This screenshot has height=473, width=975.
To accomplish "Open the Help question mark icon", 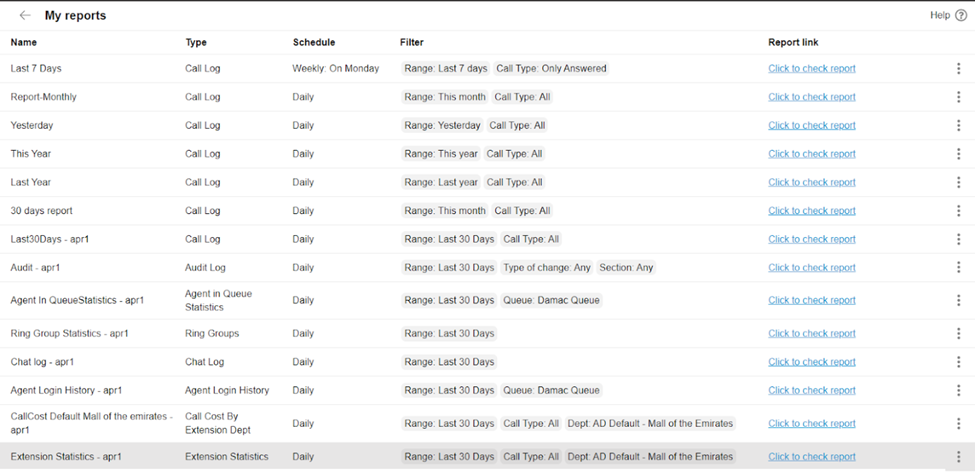I will point(961,16).
